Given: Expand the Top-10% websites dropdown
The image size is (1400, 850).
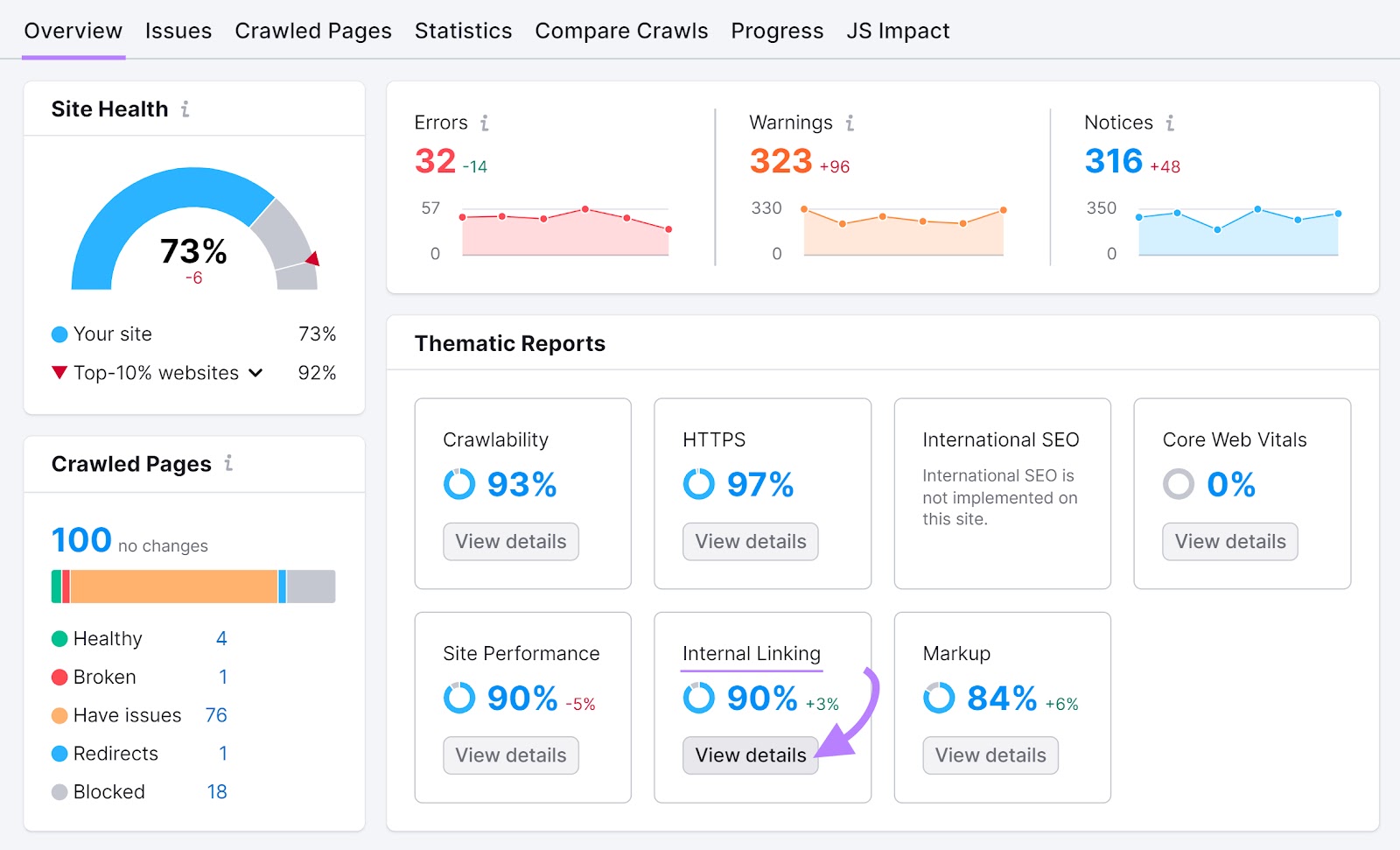Looking at the screenshot, I should coord(255,373).
